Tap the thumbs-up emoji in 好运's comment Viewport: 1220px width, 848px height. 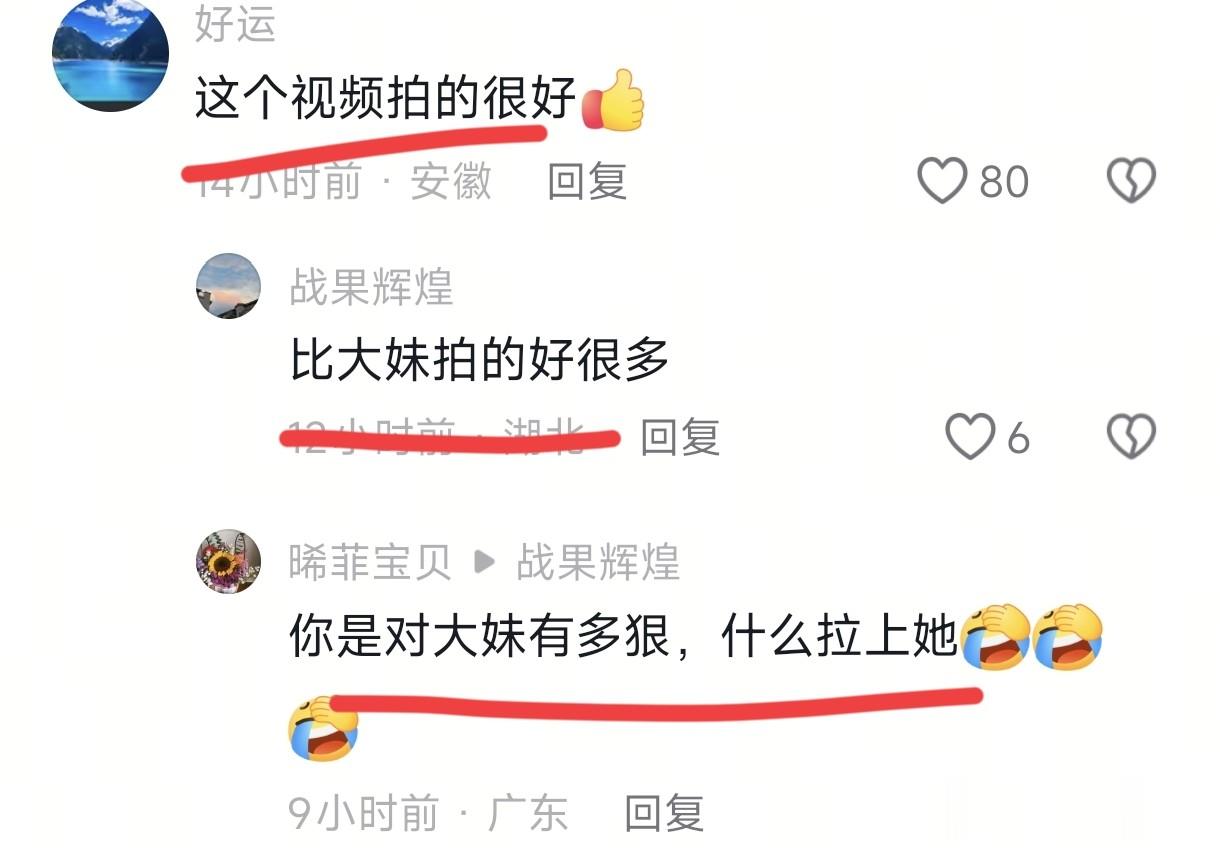pos(613,100)
